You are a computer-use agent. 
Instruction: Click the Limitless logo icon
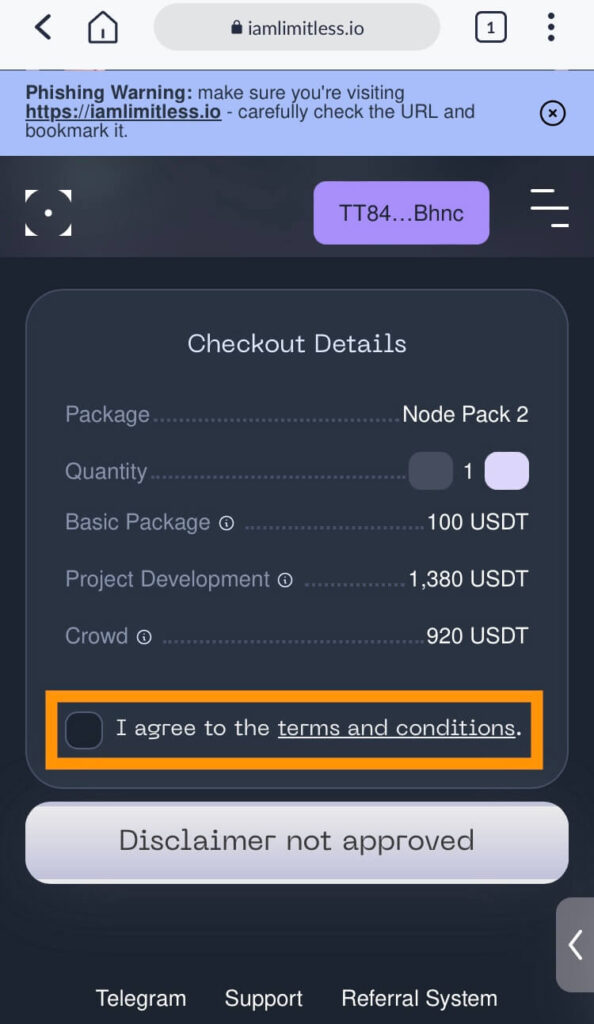pos(48,213)
